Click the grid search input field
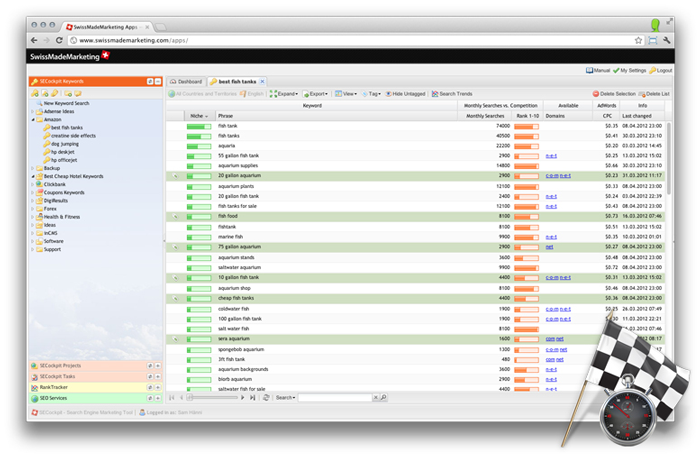 335,397
